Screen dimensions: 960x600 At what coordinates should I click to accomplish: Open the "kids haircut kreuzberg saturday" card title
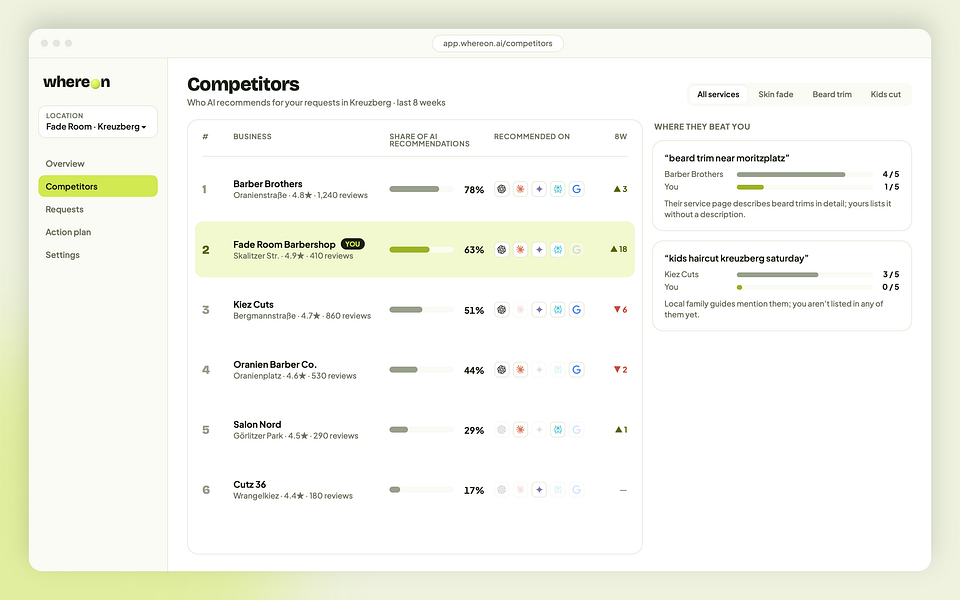737,258
